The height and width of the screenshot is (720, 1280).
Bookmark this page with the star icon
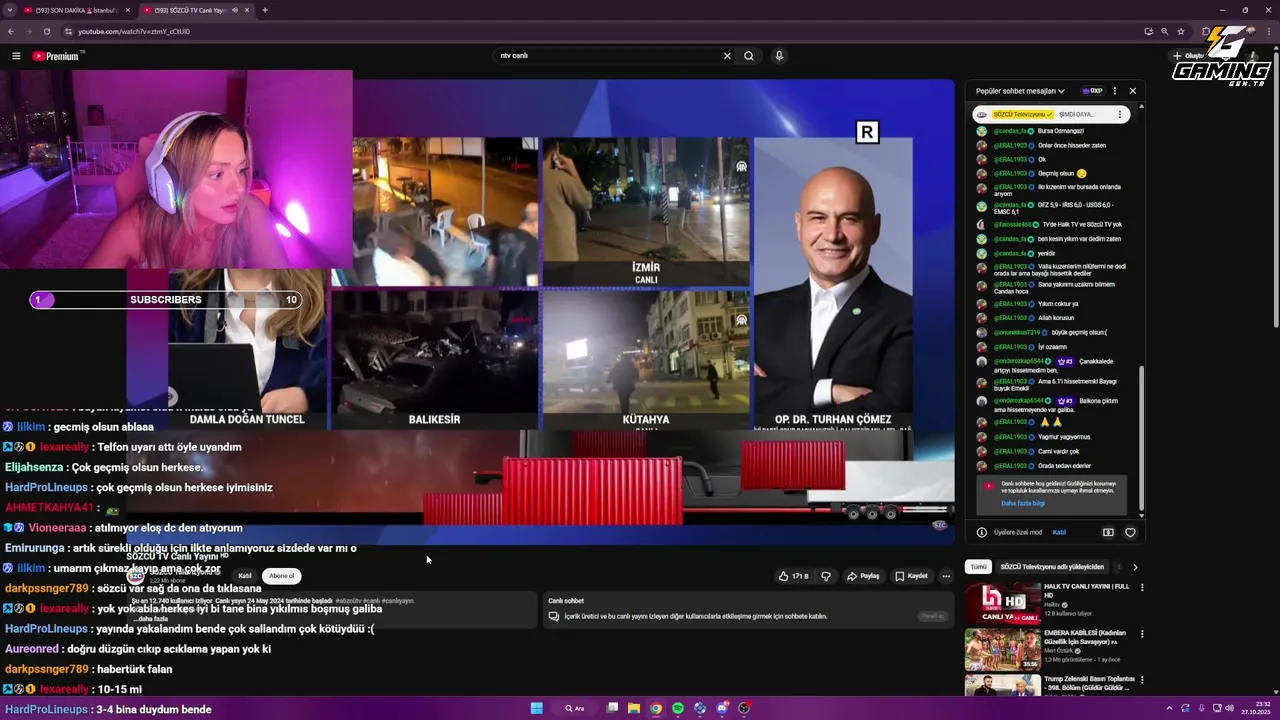point(1181,31)
